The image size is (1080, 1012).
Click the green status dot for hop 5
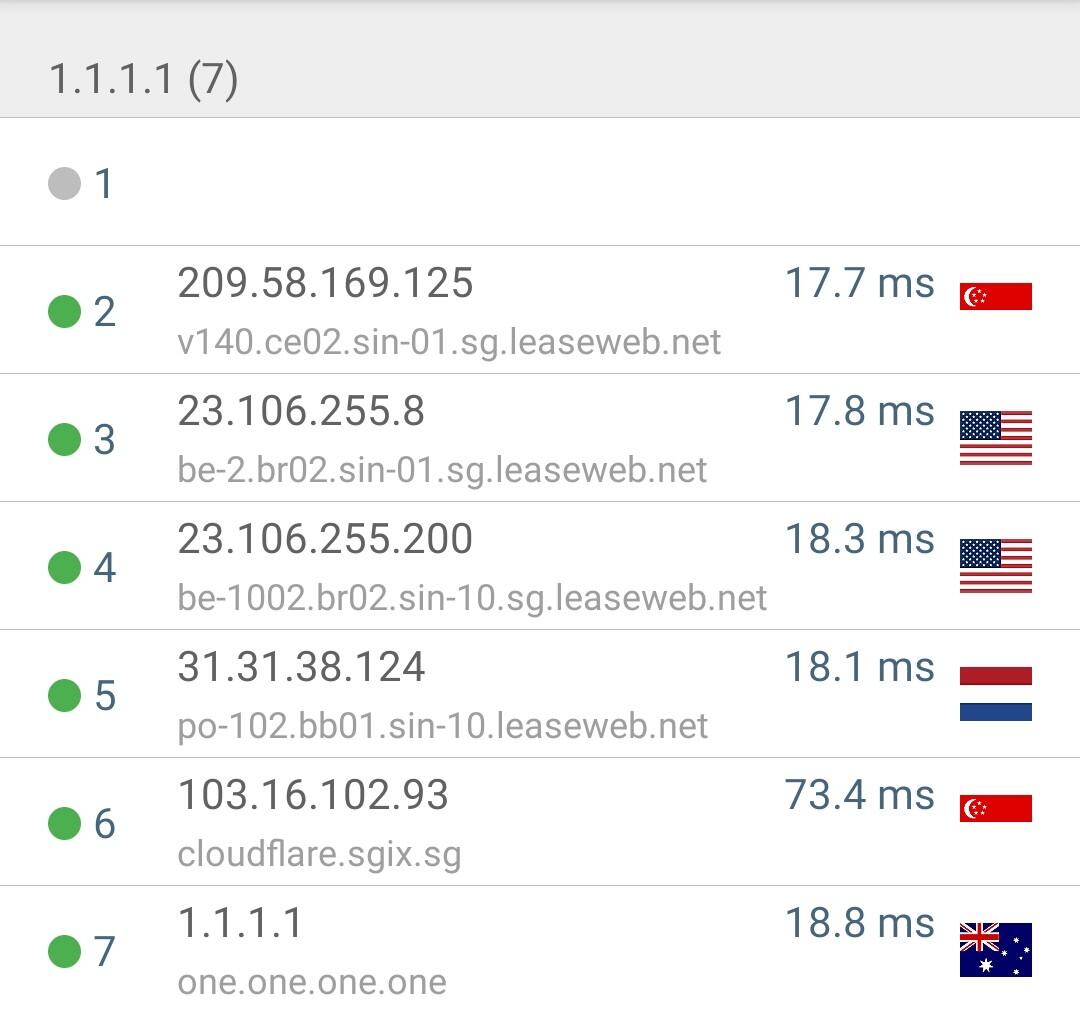(x=64, y=695)
